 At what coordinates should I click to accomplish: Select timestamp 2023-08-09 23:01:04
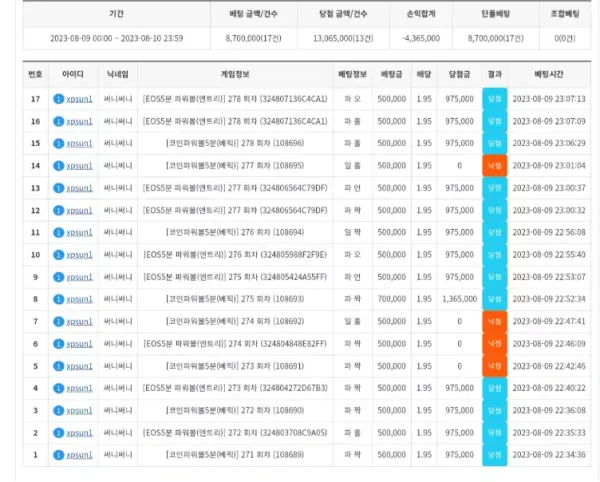[549, 166]
